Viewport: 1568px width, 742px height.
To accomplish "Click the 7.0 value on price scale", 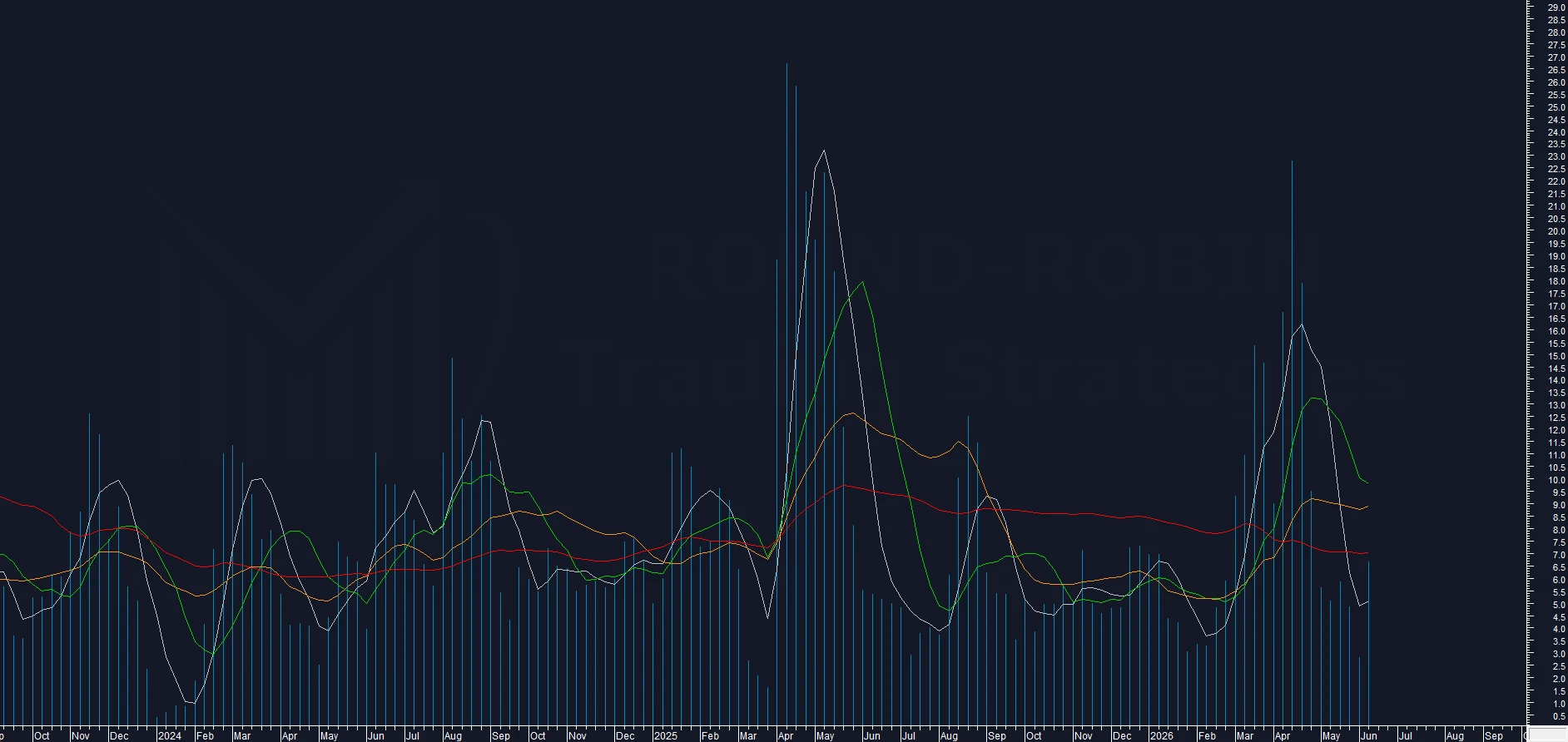I will [1558, 555].
